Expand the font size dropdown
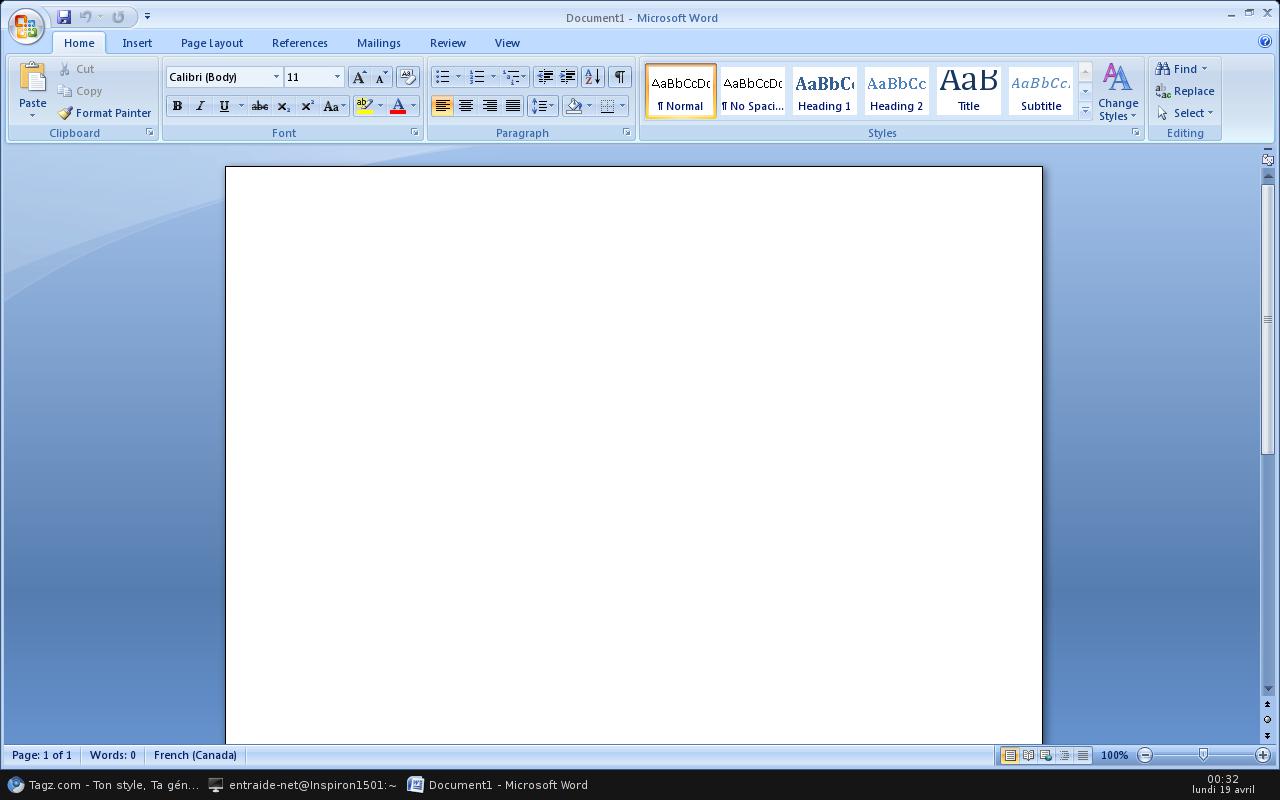 pyautogui.click(x=337, y=77)
